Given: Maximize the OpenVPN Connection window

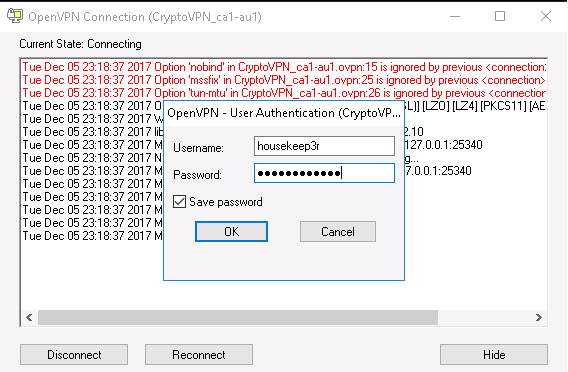Looking at the screenshot, I should 500,16.
